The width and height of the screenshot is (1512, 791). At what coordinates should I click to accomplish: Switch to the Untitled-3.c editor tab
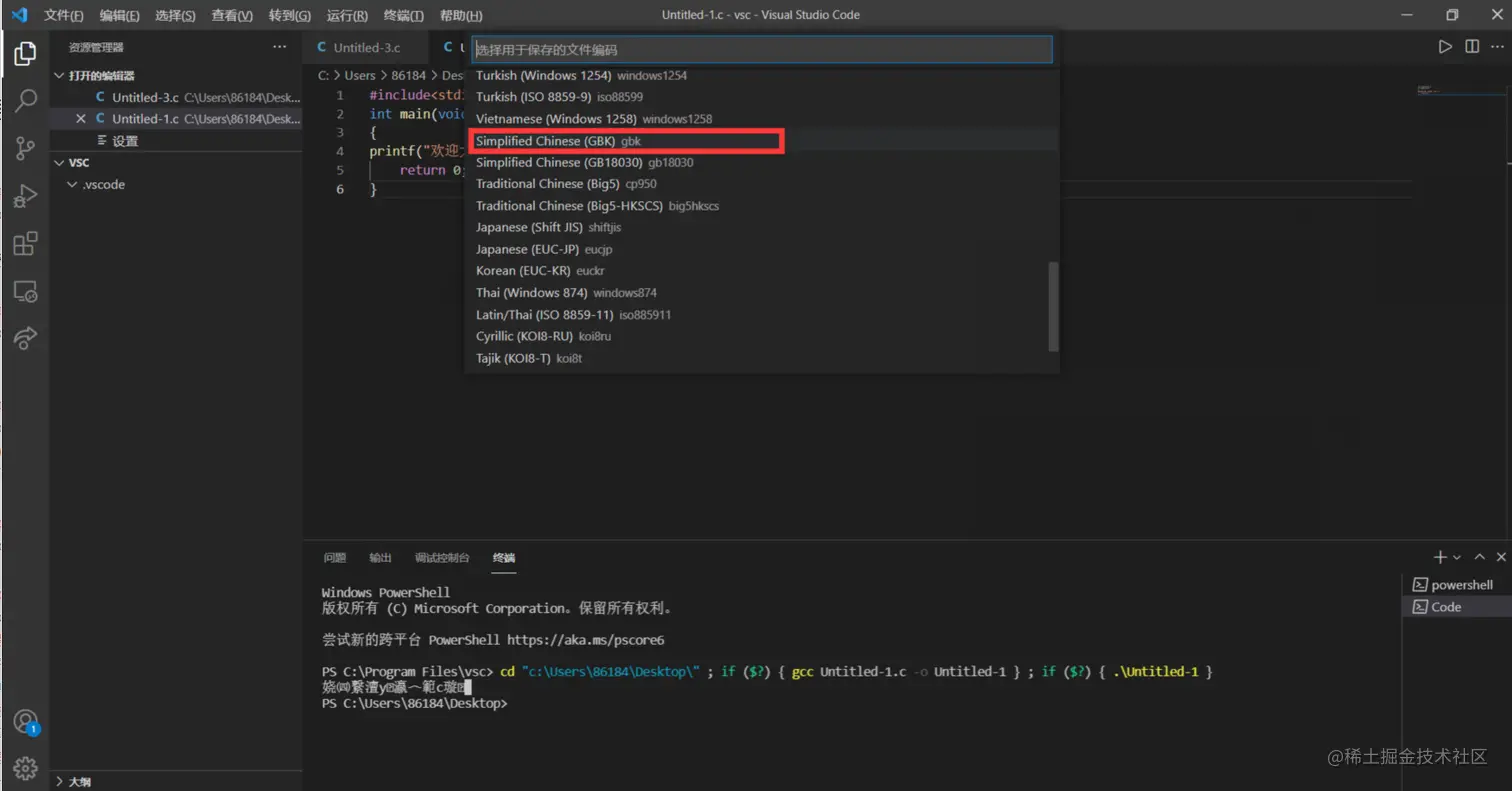[366, 47]
